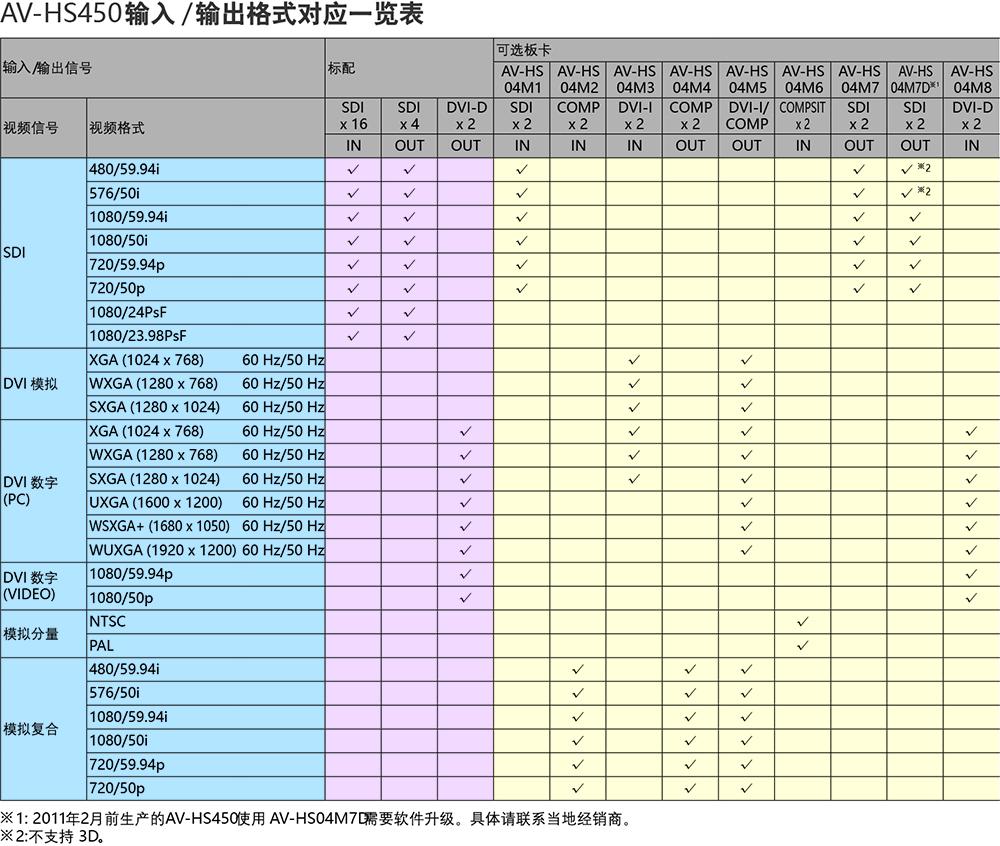The height and width of the screenshot is (846, 1000).
Task: Click 'WSXGA+ (1680 x 1050)' format row
Action: 205,526
